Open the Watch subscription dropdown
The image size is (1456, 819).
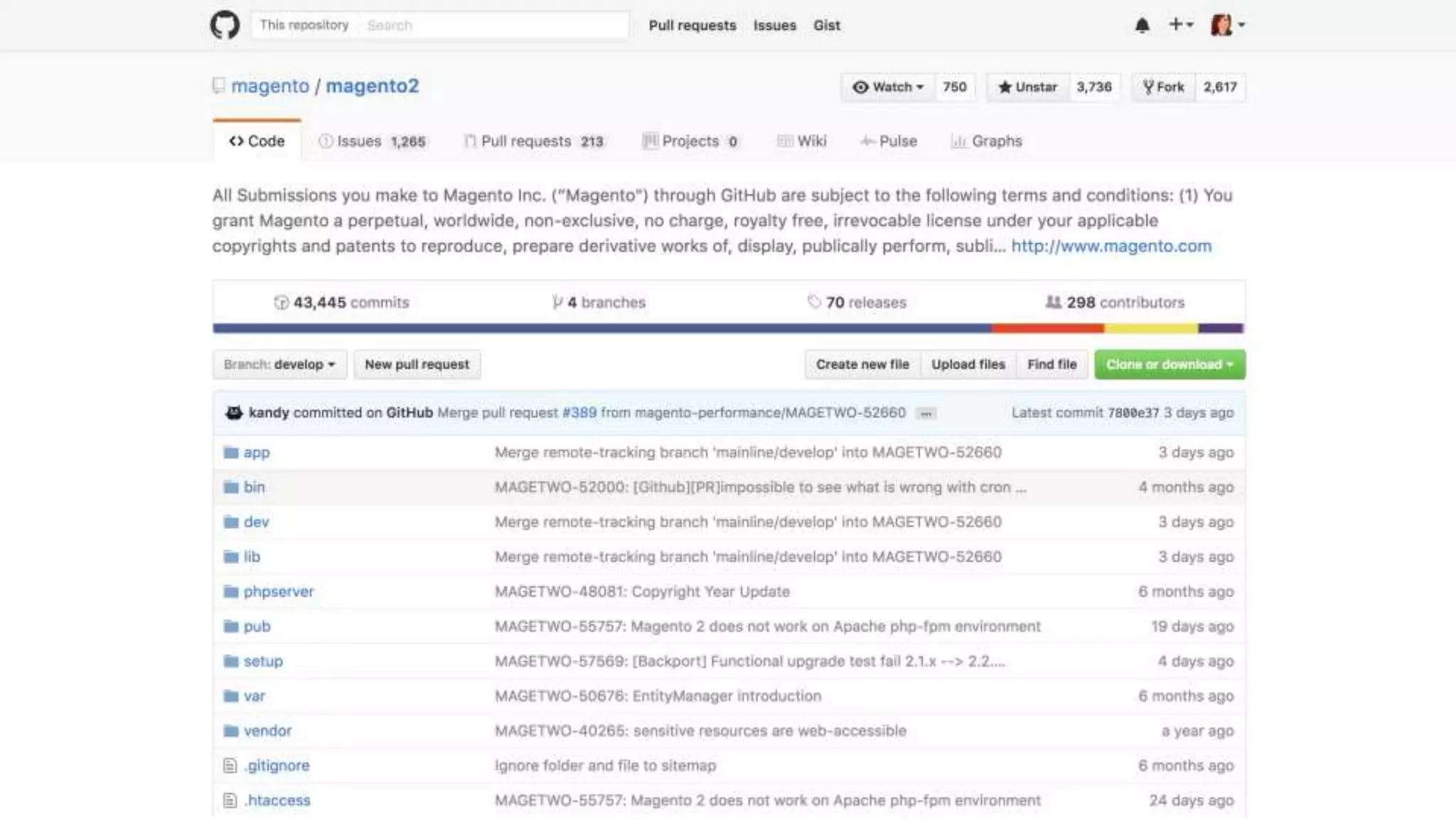(x=888, y=87)
